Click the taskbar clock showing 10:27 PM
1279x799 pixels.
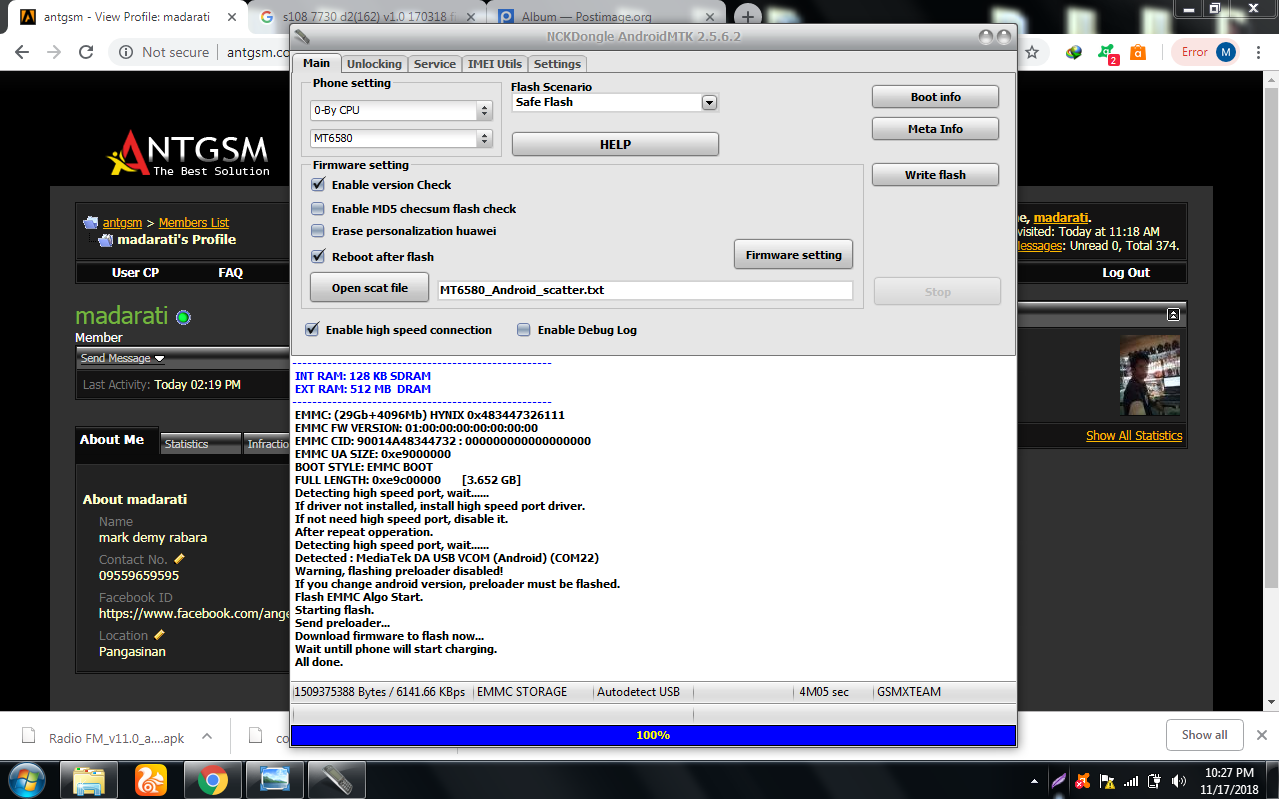tap(1229, 780)
